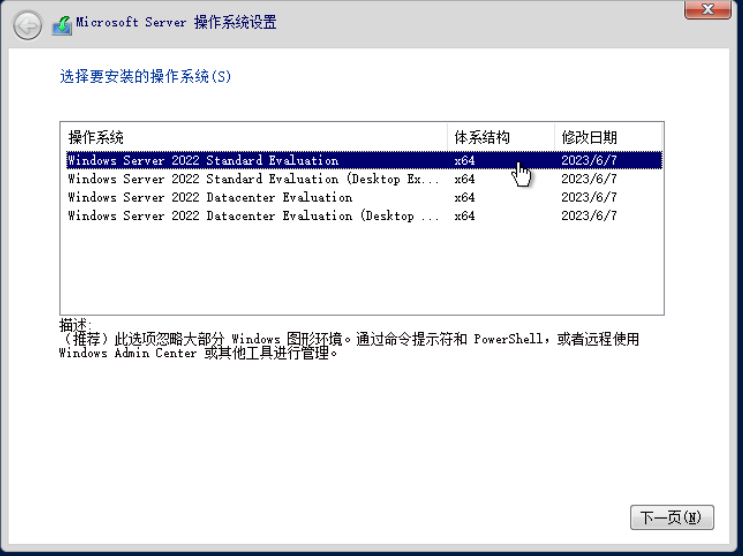The height and width of the screenshot is (556, 743).
Task: Click the x64 cell of the highlighted row
Action: [465, 160]
